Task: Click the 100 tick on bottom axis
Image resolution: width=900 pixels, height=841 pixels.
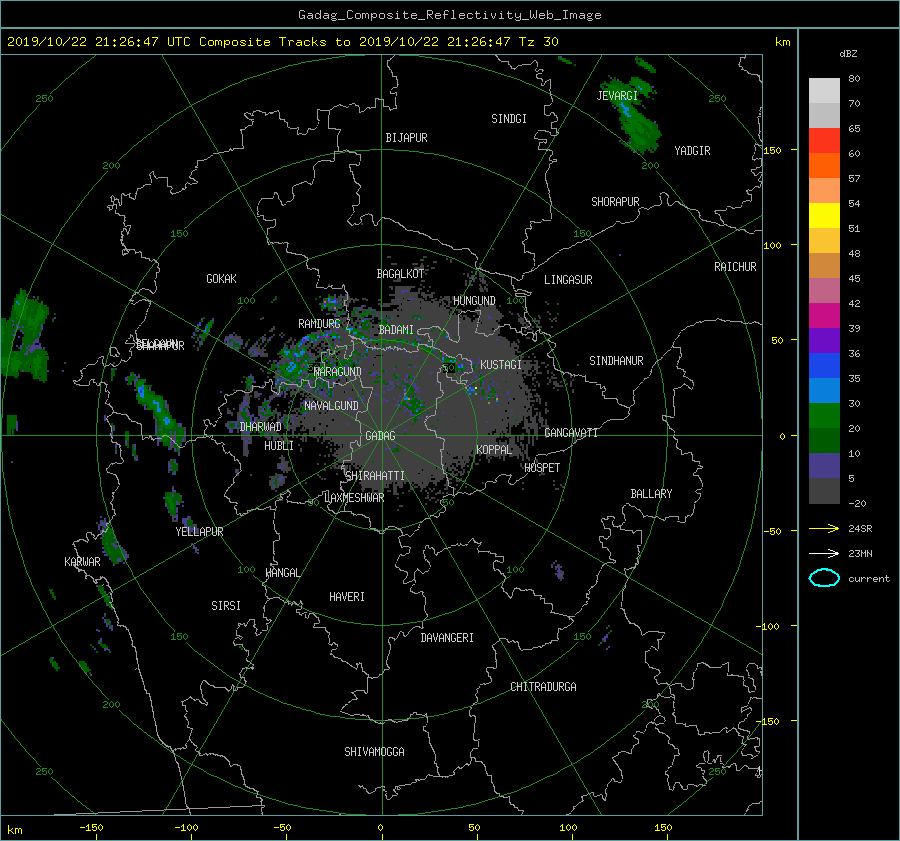Action: [x=568, y=828]
